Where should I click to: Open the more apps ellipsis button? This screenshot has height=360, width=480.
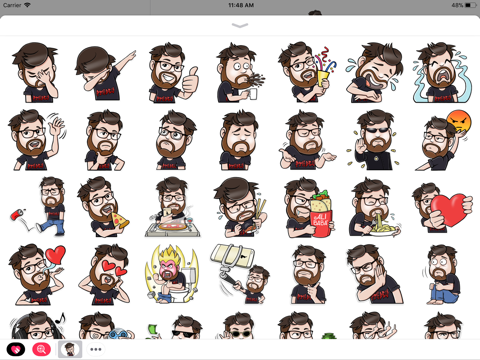[96, 349]
